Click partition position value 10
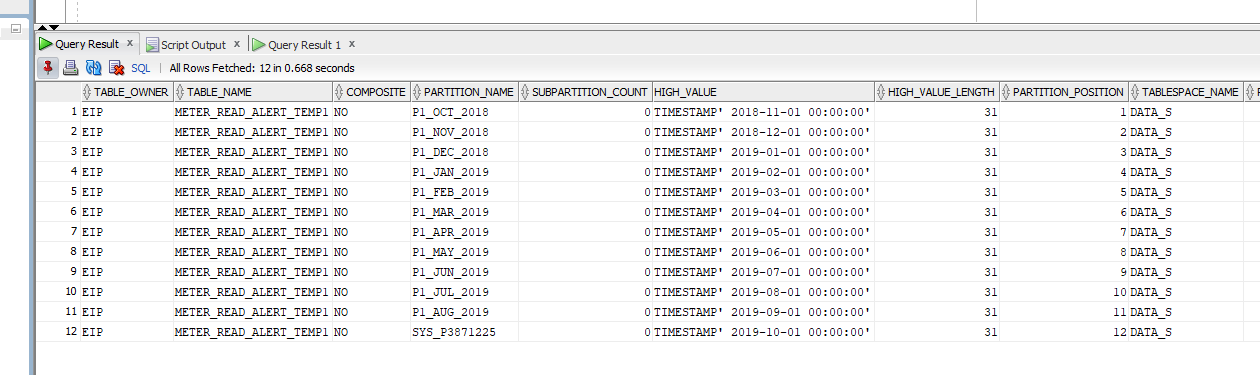 pyautogui.click(x=1064, y=292)
